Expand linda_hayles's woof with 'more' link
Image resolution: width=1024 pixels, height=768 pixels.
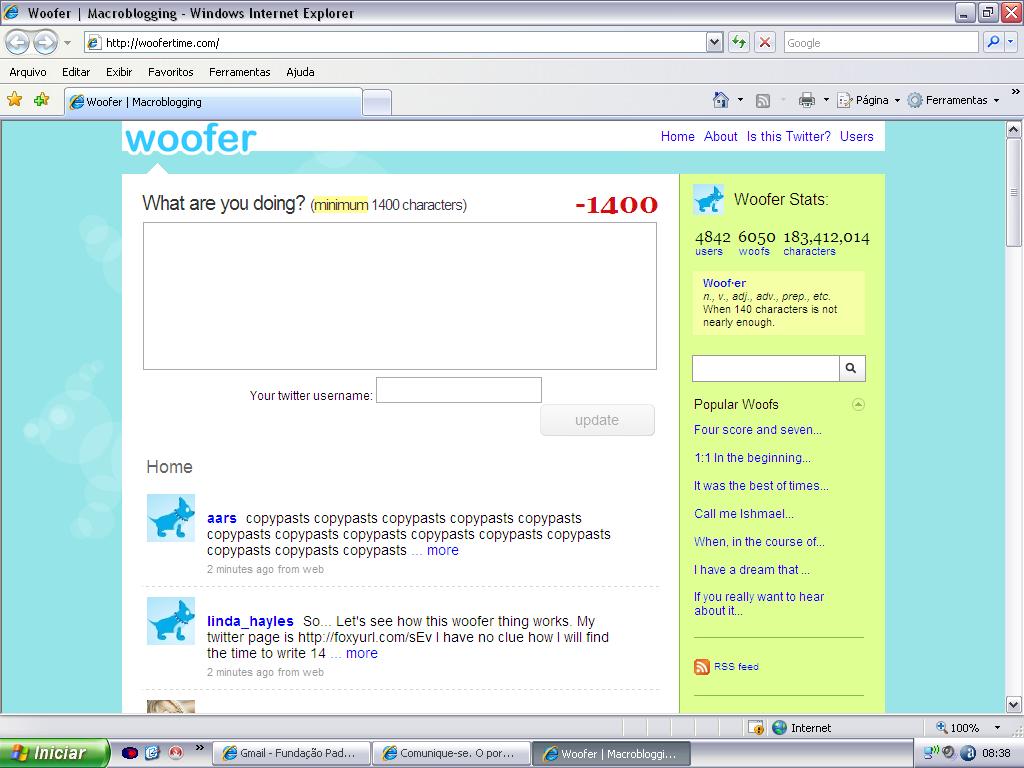(362, 654)
